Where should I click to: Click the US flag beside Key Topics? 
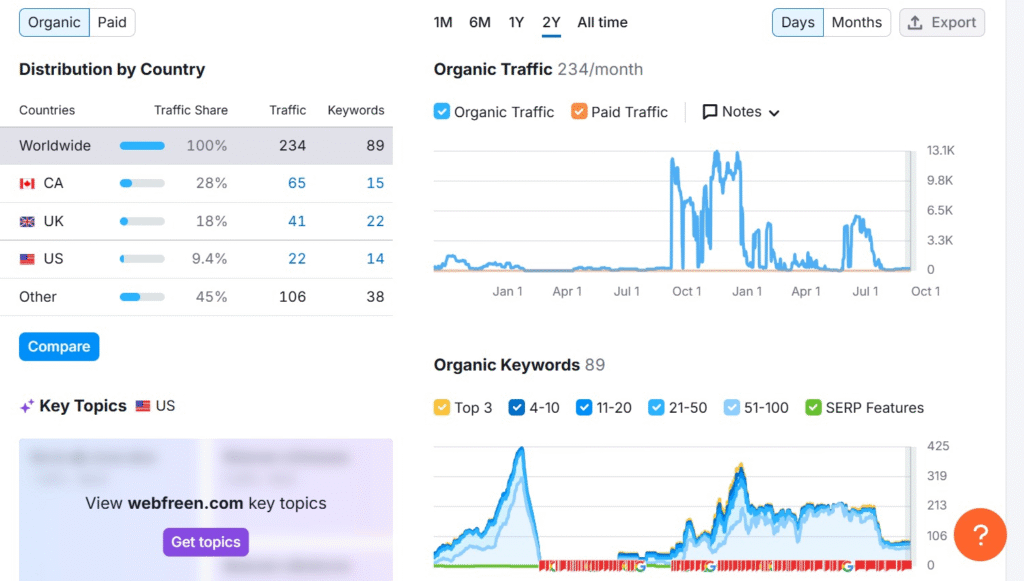click(143, 406)
